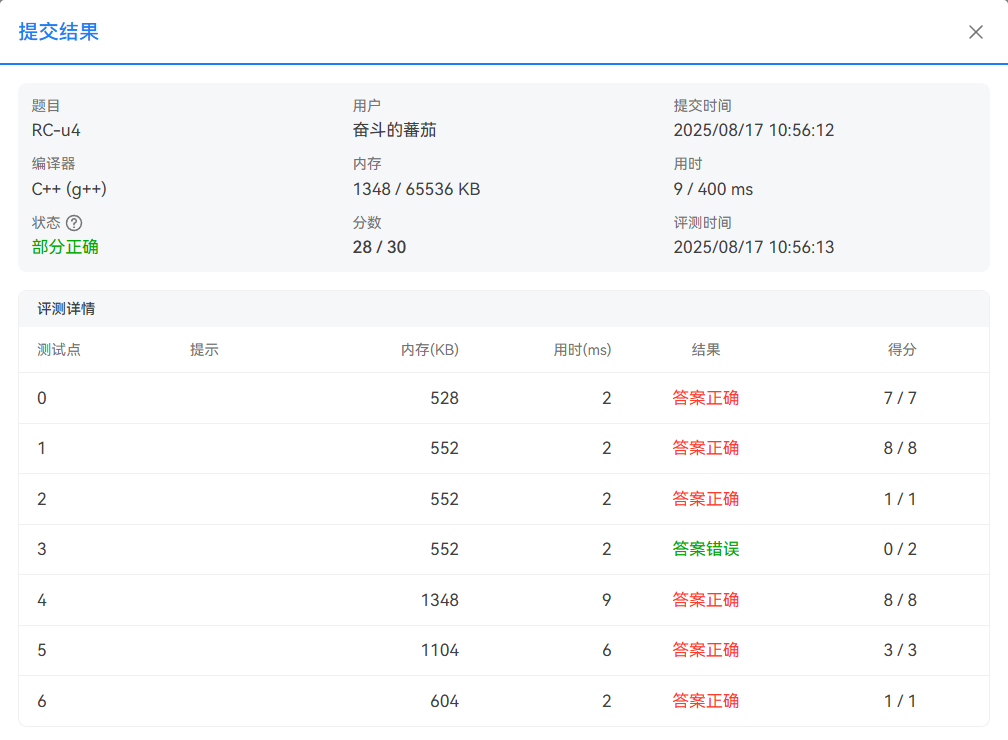Click result 答案正确 for test point 1
The width and height of the screenshot is (1008, 740).
pos(705,448)
